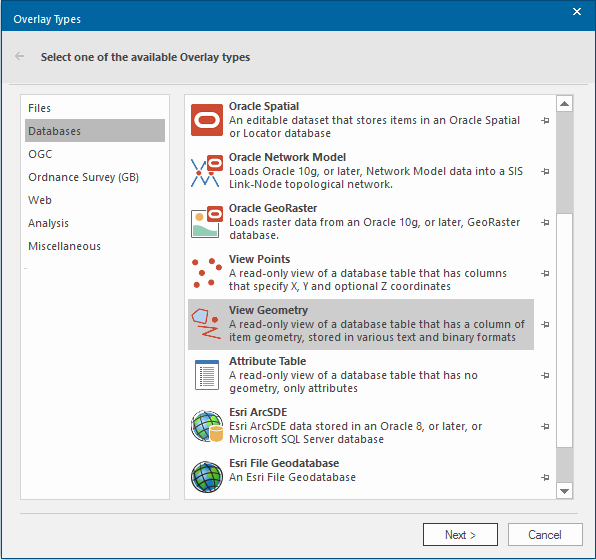Pin the View Points overlay type
Viewport: 596px width, 560px height.
(x=545, y=273)
